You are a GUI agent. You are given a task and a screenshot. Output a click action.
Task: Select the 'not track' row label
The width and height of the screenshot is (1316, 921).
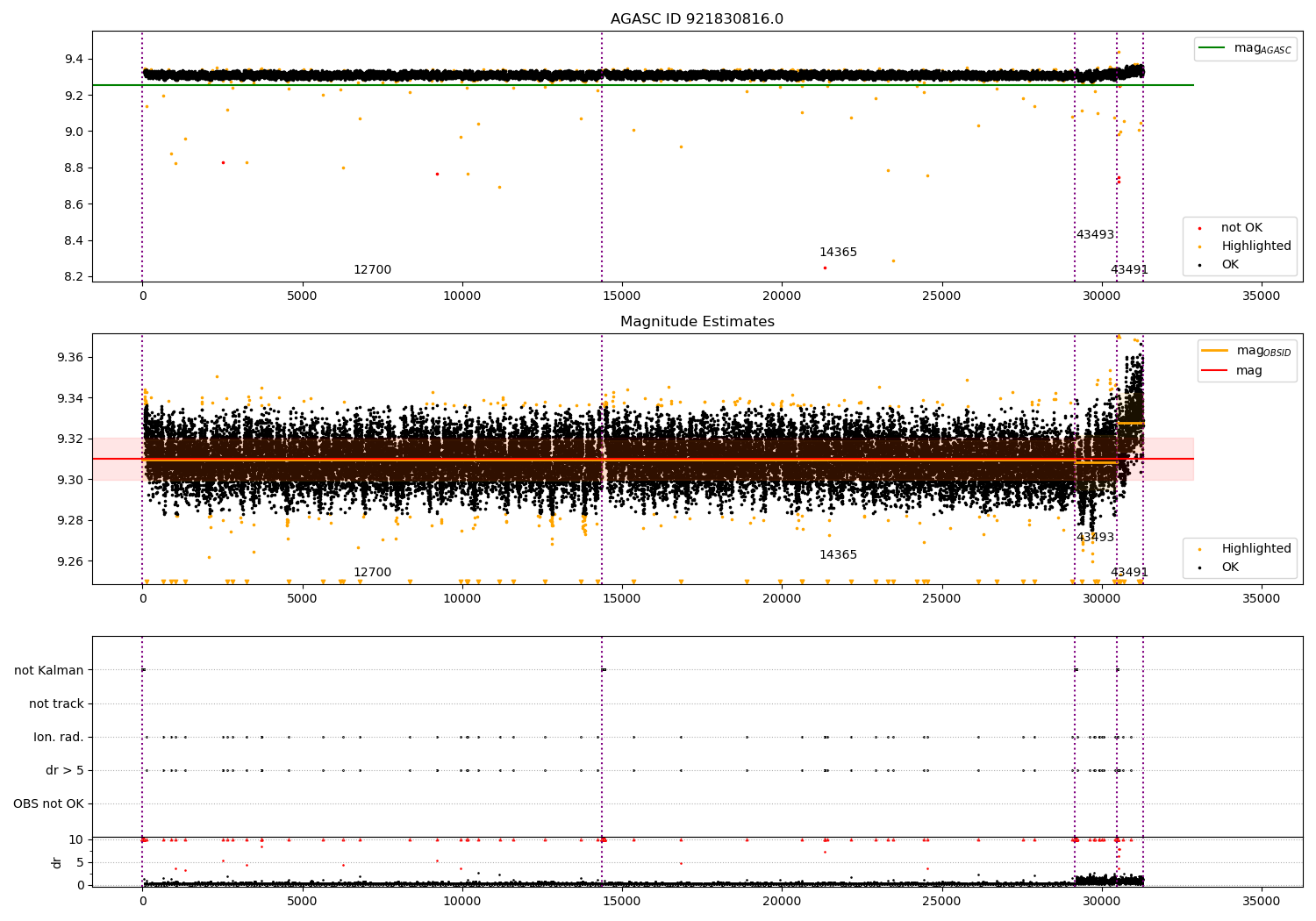(x=56, y=703)
